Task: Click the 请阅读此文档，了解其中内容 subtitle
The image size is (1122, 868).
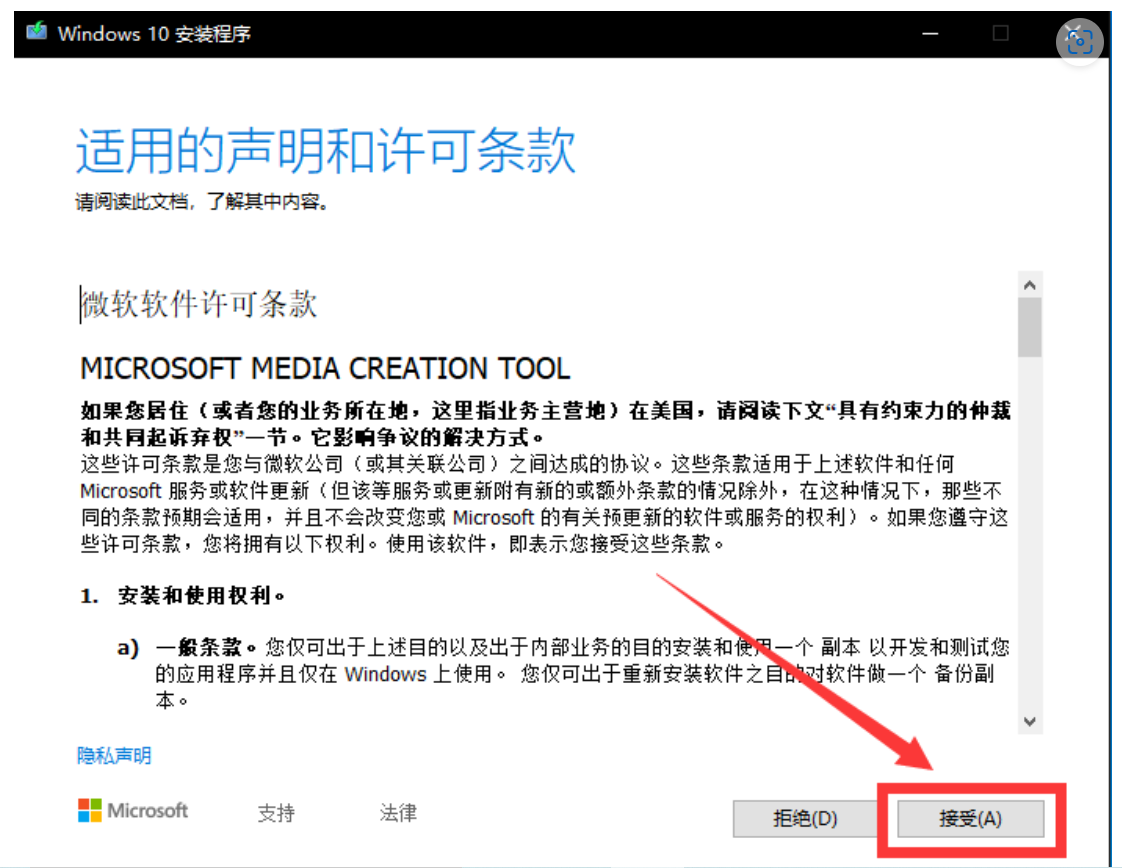Action: pos(203,202)
